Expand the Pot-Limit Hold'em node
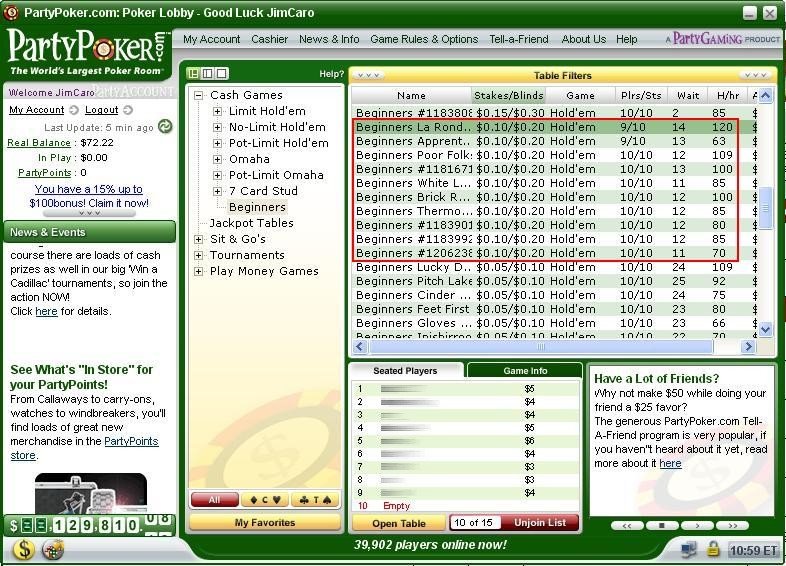Viewport: 786px width, 566px height. point(218,143)
